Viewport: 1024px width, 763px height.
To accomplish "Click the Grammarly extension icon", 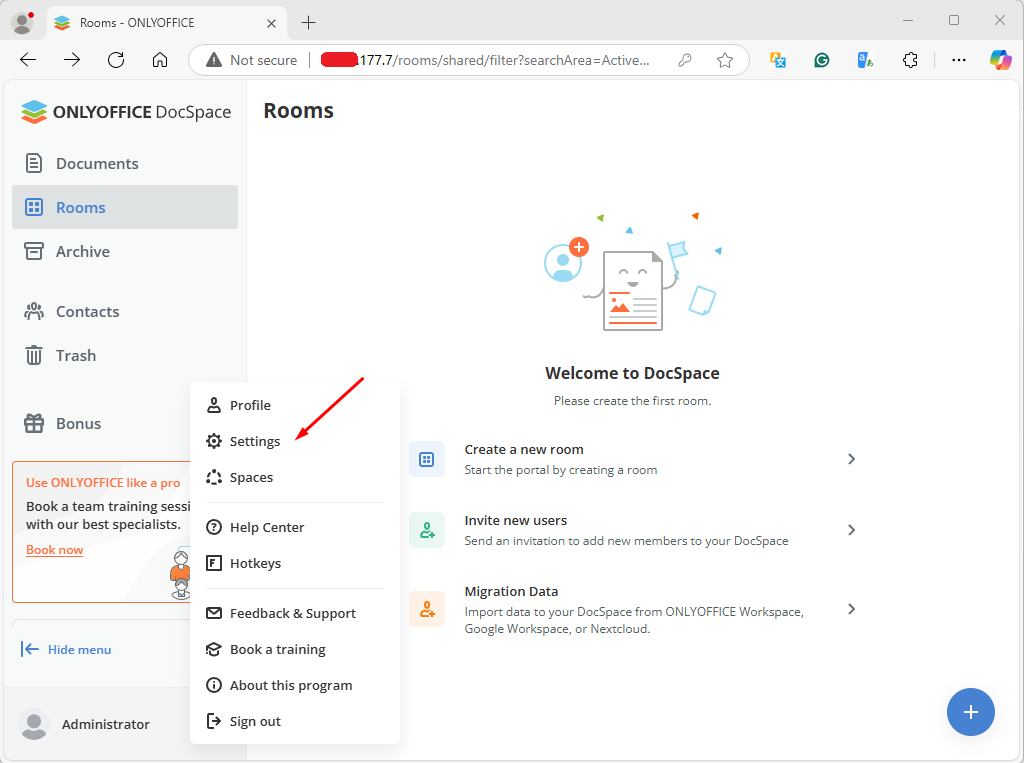I will pyautogui.click(x=822, y=60).
